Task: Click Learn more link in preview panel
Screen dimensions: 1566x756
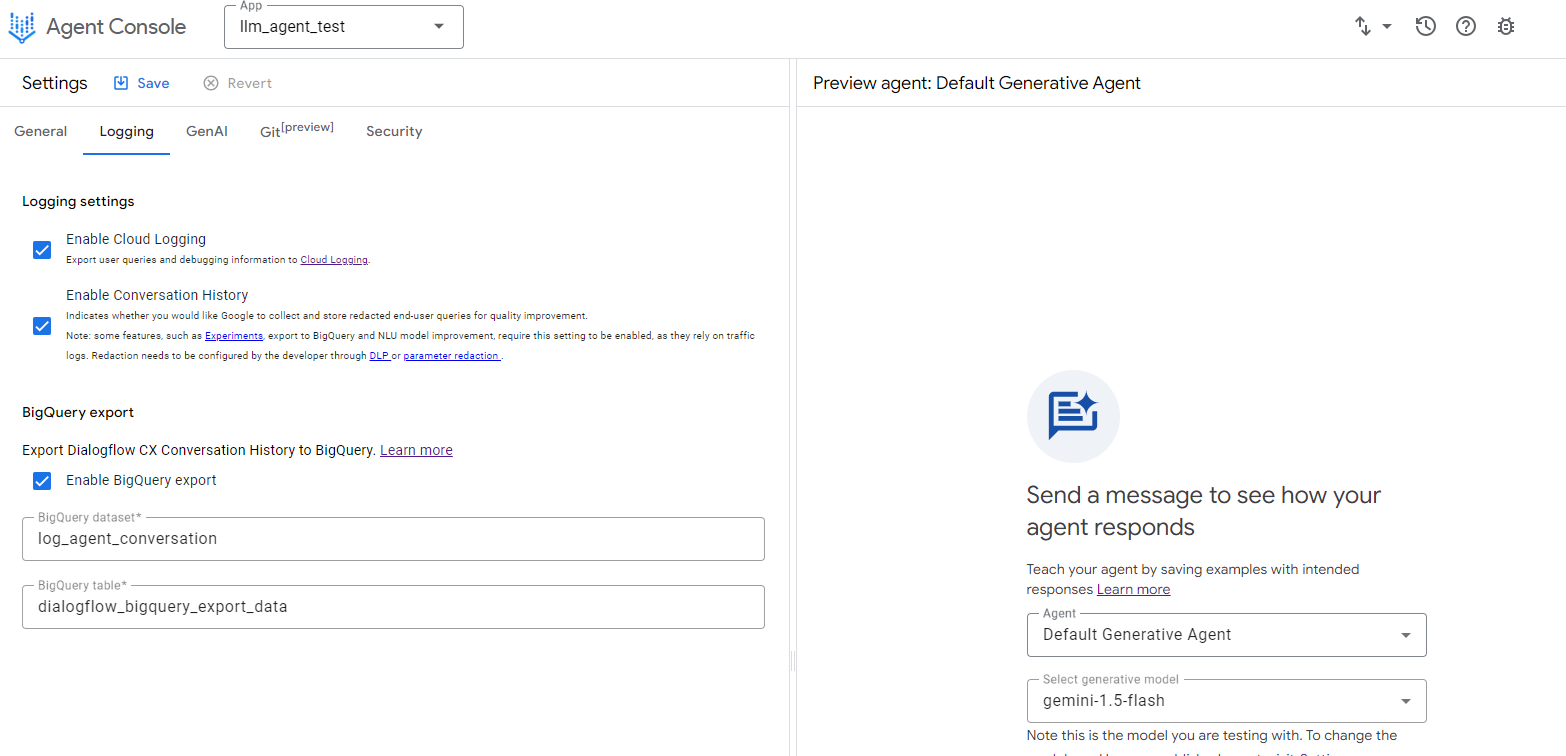Action: [x=1133, y=589]
